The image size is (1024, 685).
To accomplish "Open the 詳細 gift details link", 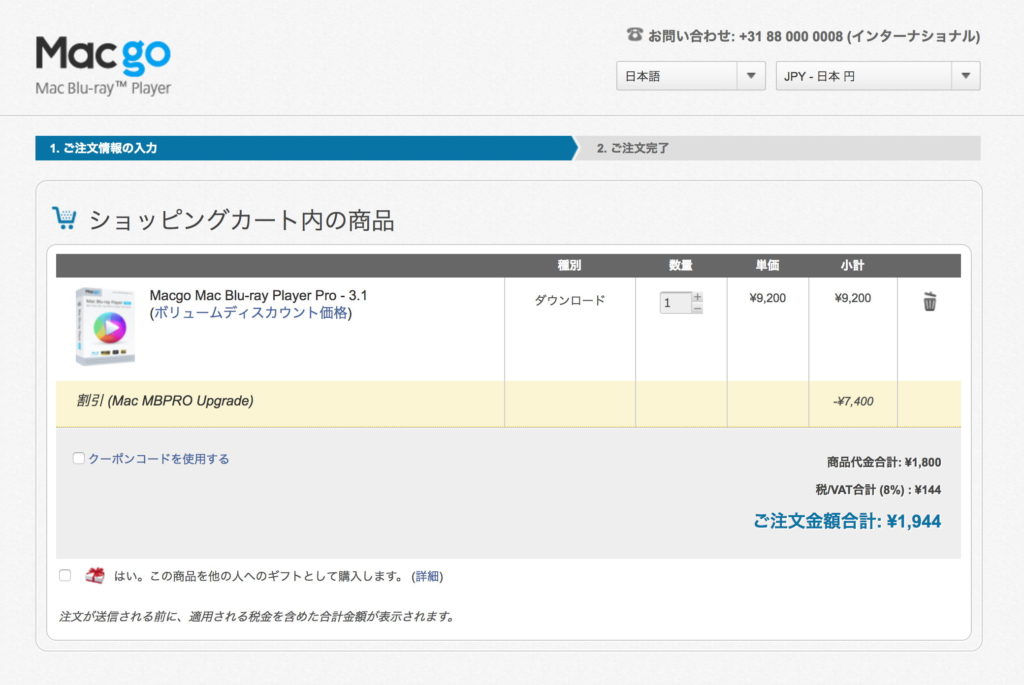I will coord(427,576).
